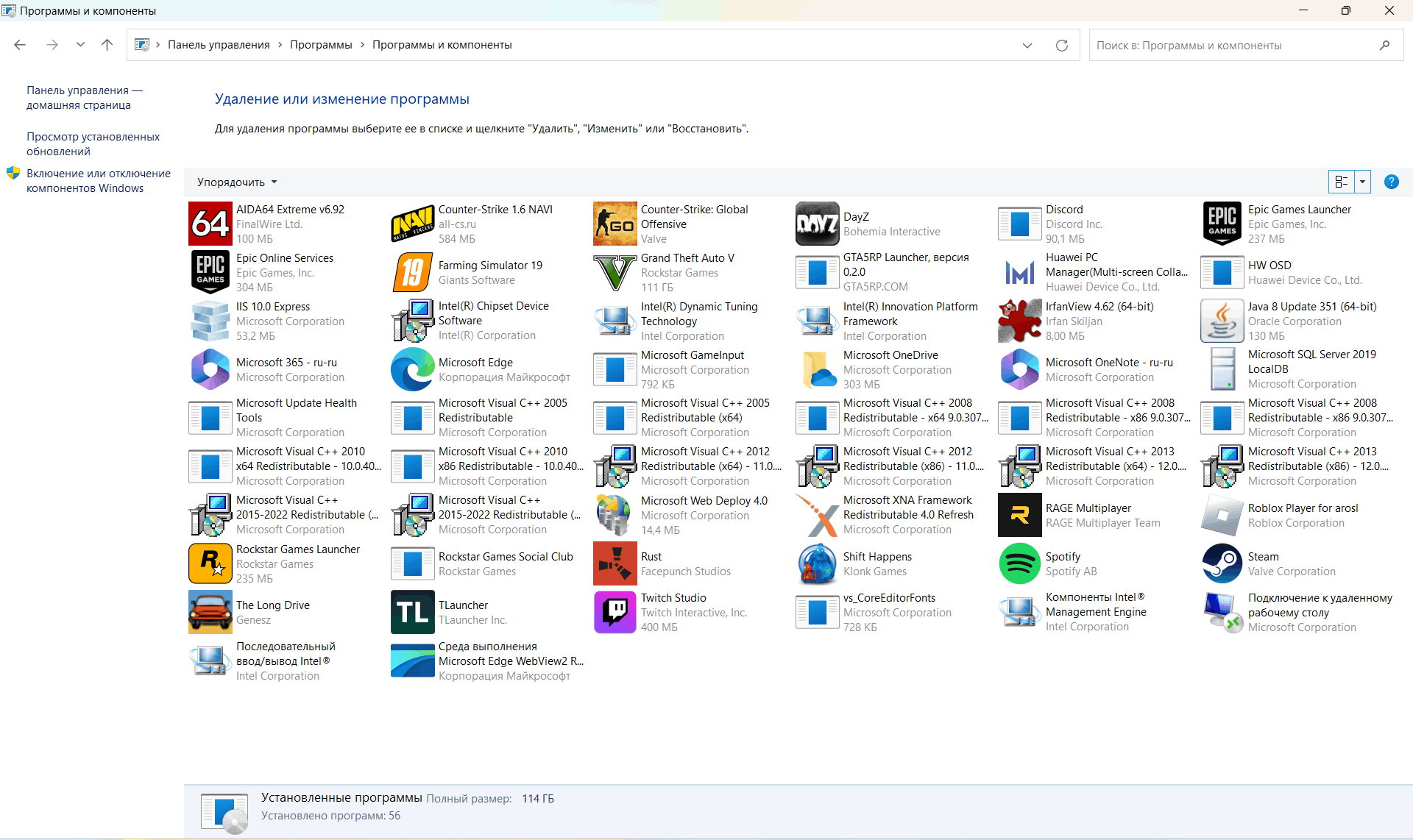Click the Huawei PC Manager icon
1413x840 pixels.
click(1020, 272)
